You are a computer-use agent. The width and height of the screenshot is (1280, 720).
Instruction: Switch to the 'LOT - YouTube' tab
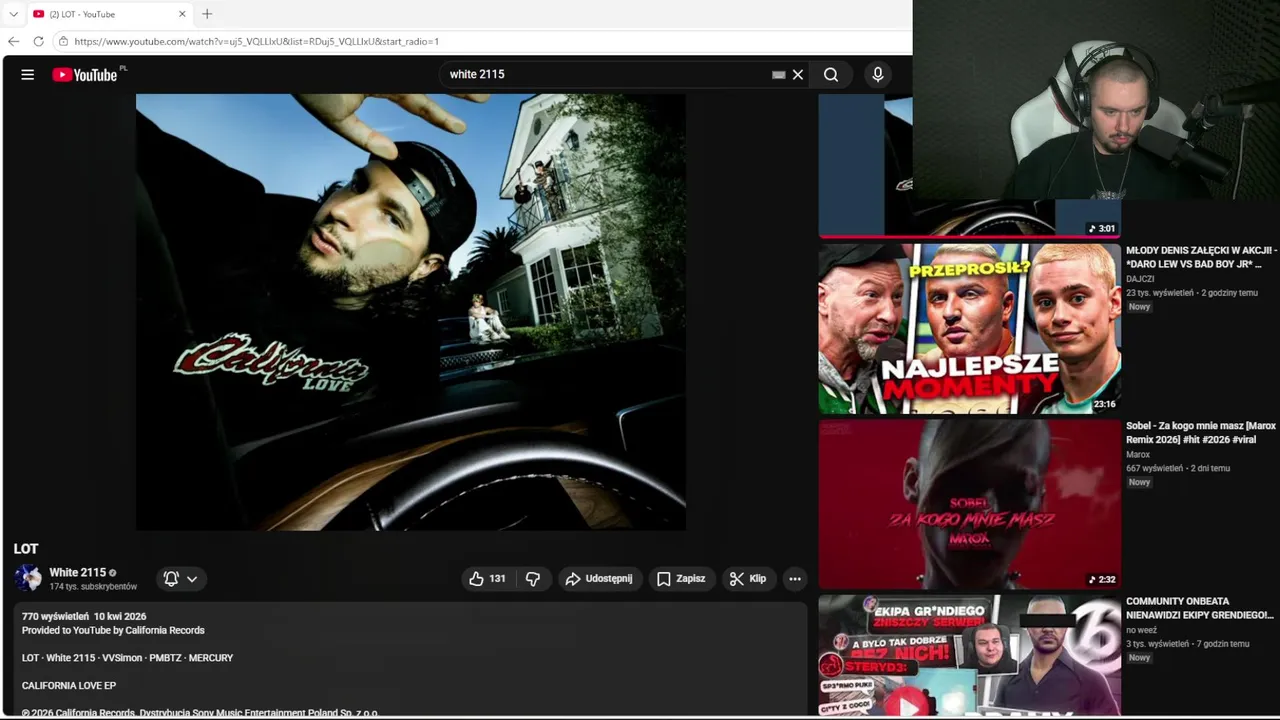coord(108,14)
